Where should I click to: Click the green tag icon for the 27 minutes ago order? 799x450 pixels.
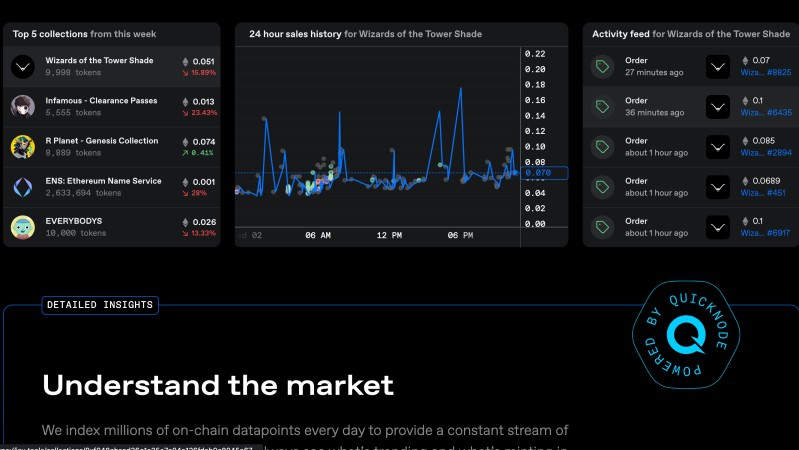602,67
